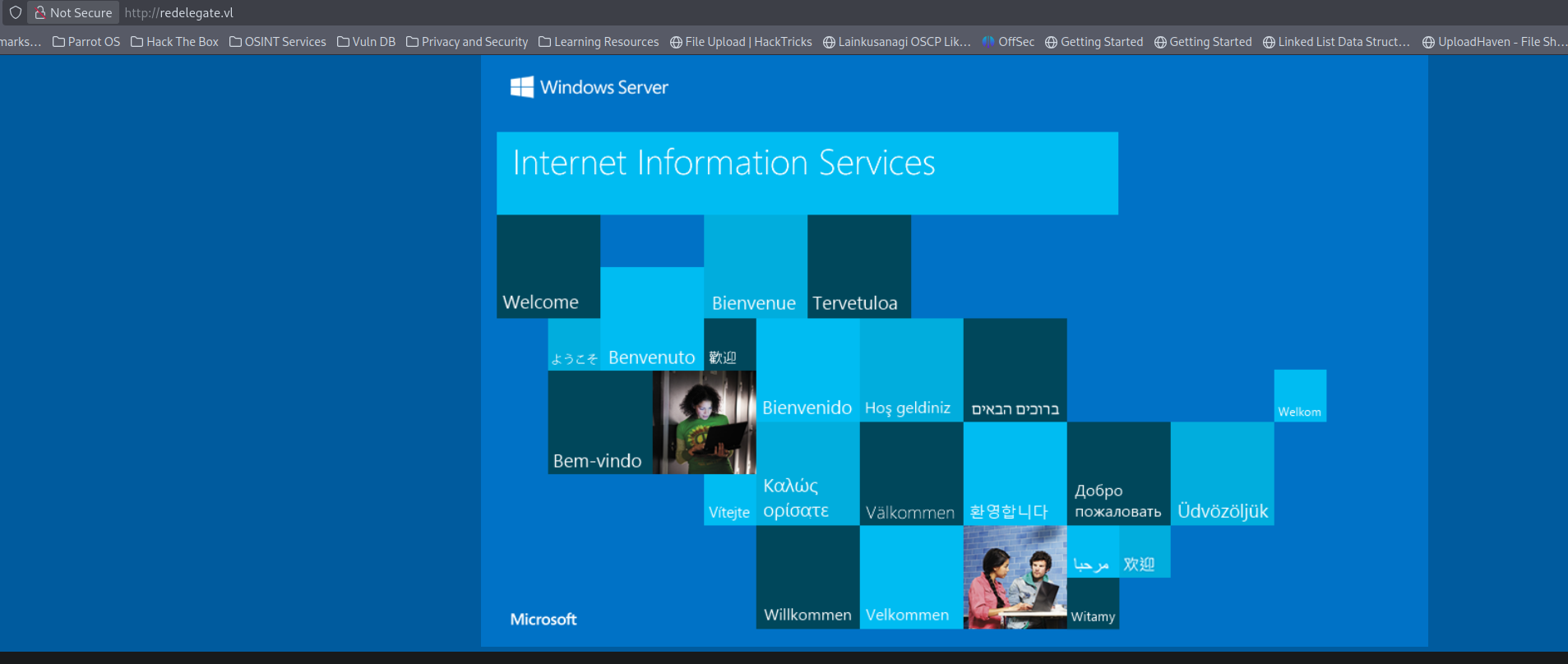Viewport: 1568px width, 664px height.
Task: Click the photo of woman with laptop
Action: [x=704, y=422]
